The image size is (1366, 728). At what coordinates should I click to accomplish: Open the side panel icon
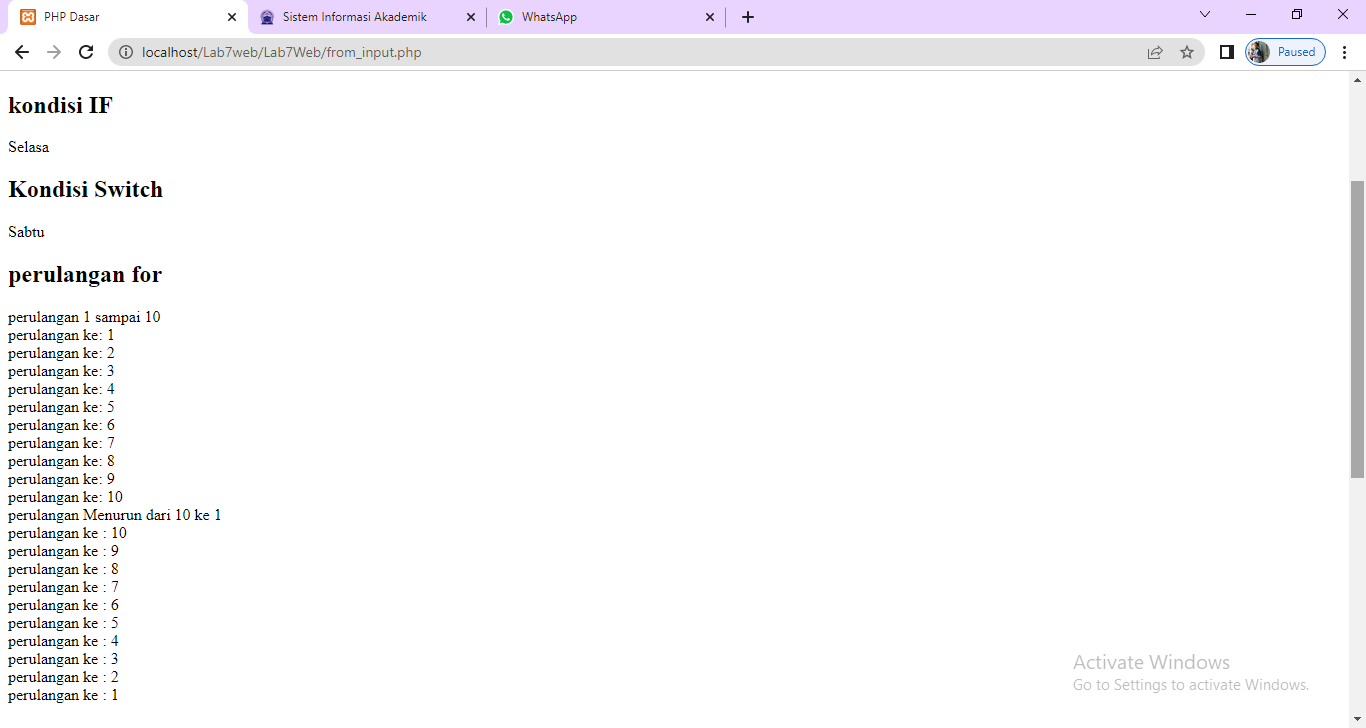1226,51
